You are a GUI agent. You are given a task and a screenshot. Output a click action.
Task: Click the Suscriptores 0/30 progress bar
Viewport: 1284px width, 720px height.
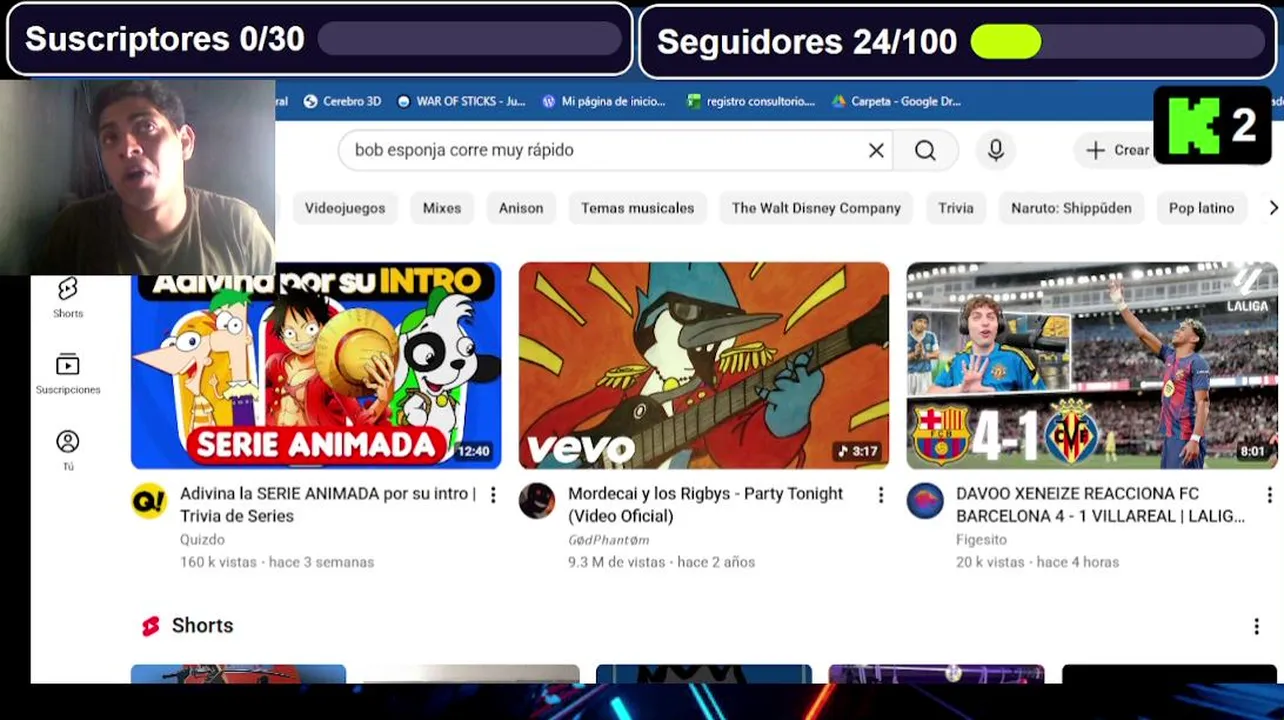coord(470,39)
